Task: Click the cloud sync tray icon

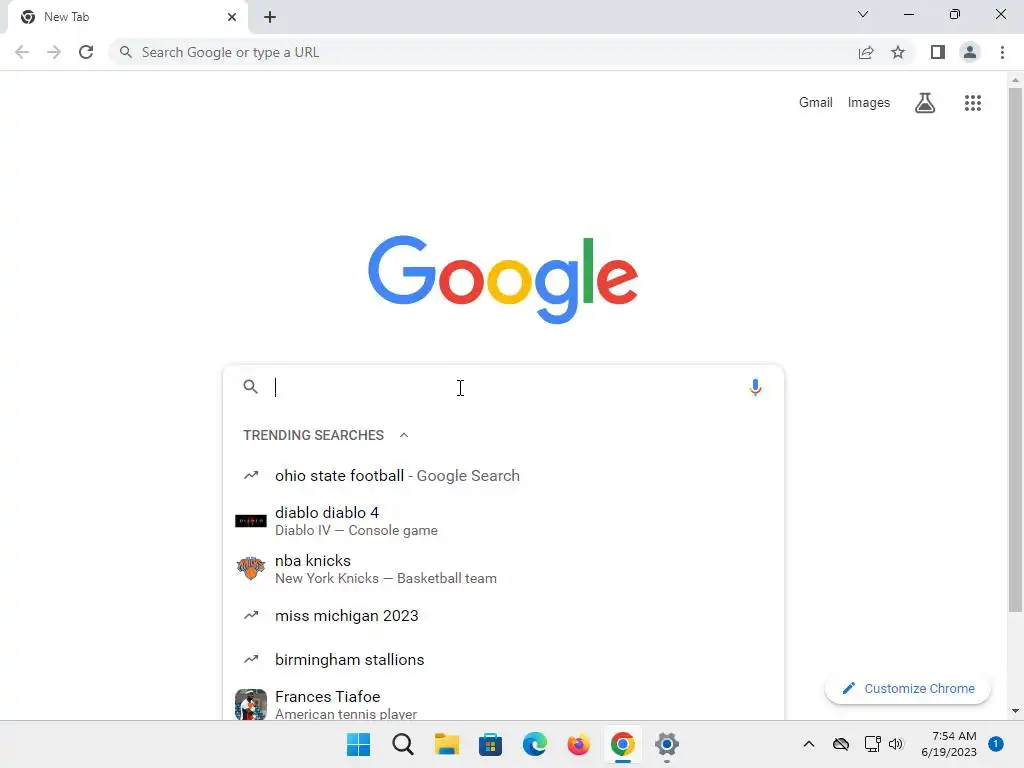Action: (840, 744)
